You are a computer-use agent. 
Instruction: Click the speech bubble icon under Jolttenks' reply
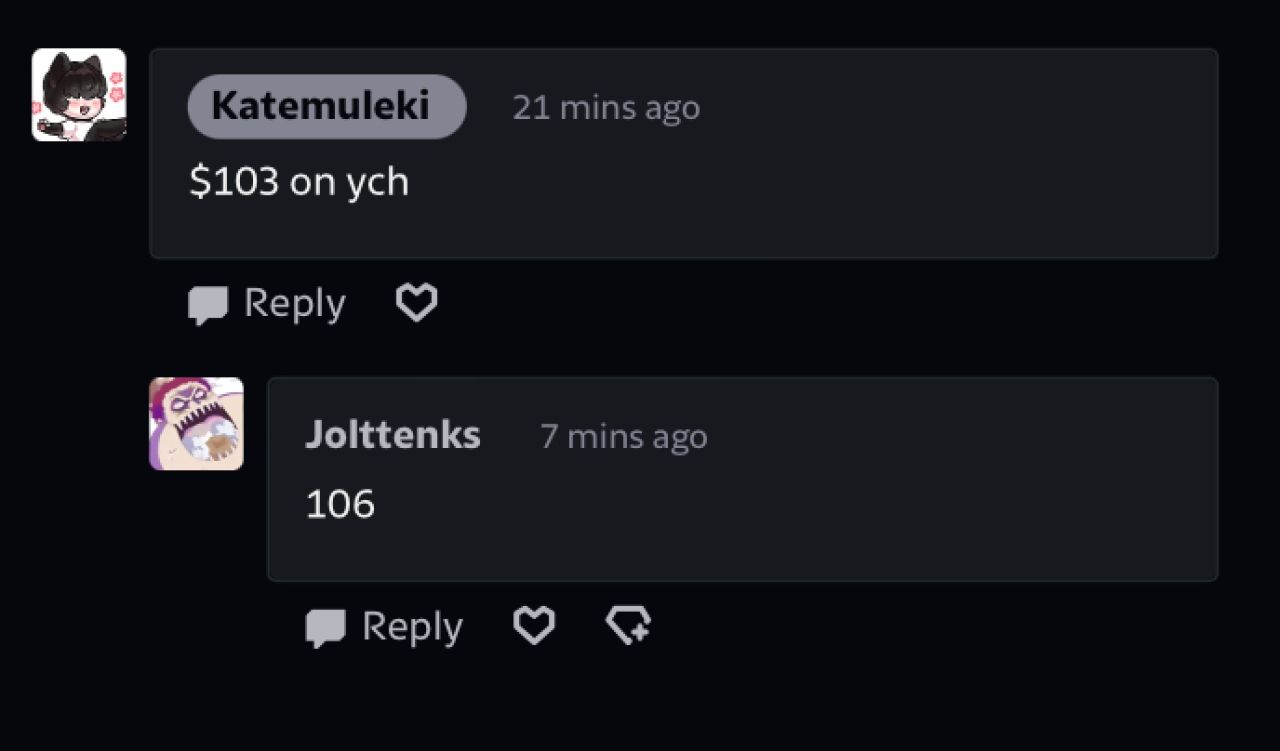point(325,627)
